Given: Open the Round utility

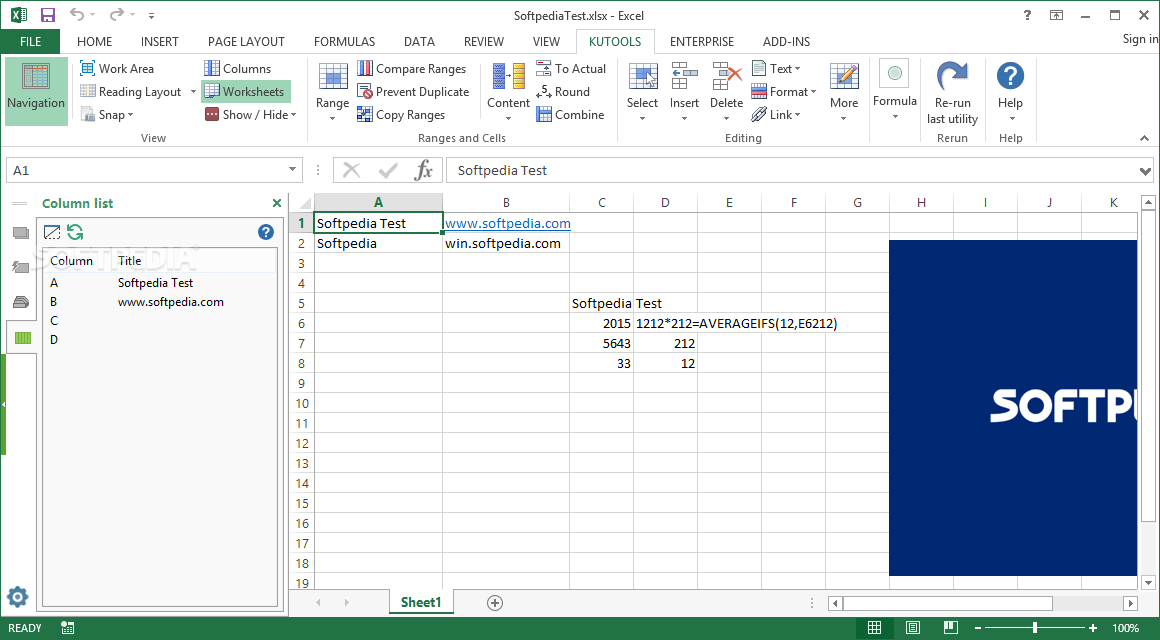Looking at the screenshot, I should [x=563, y=92].
